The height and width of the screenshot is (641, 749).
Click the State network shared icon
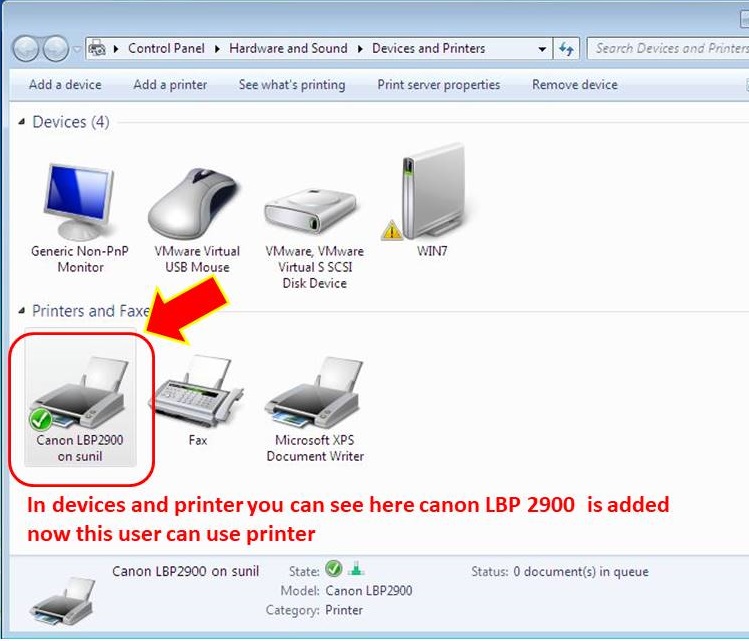(x=356, y=569)
